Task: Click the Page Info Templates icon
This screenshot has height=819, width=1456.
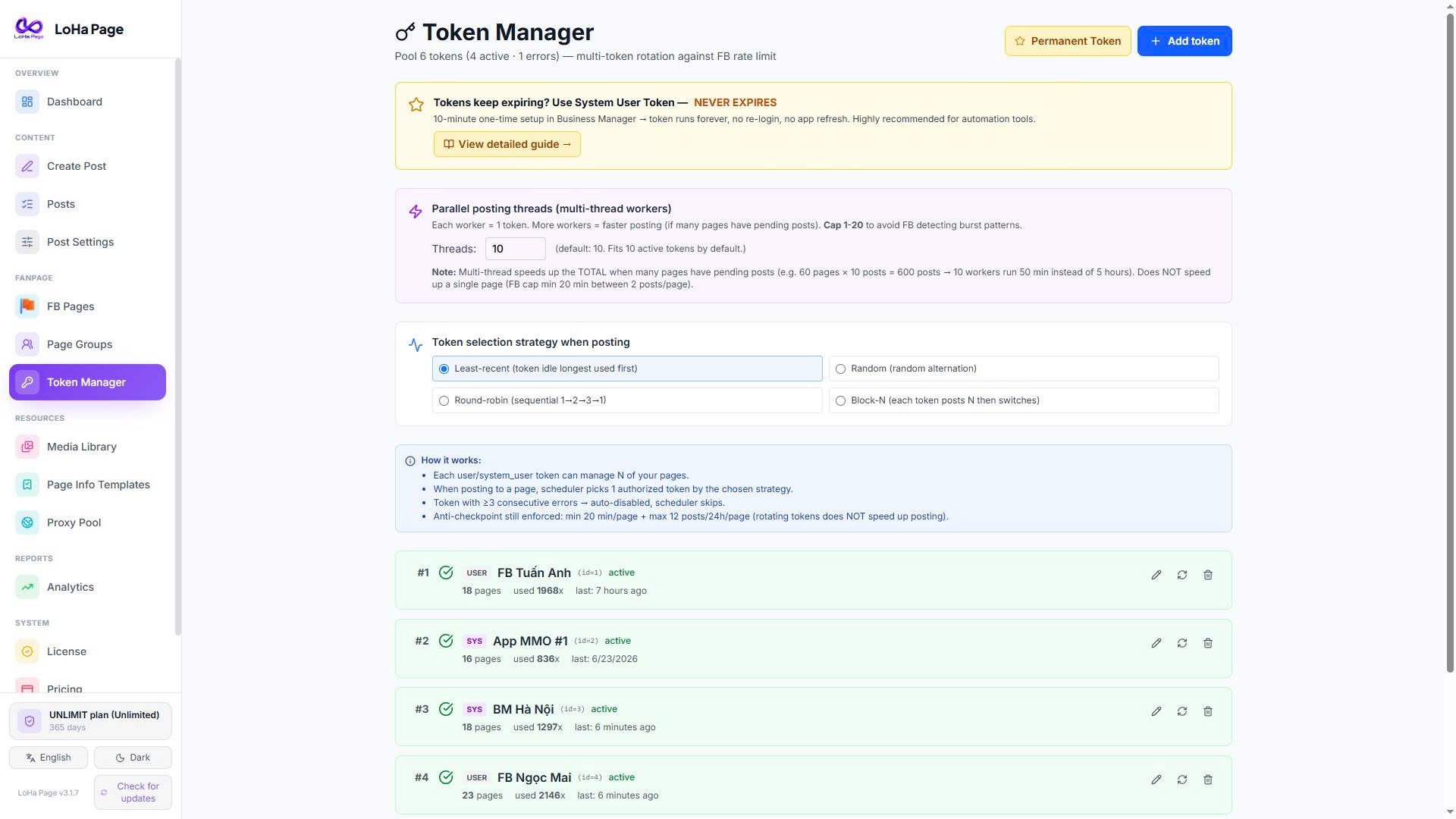Action: pos(27,485)
